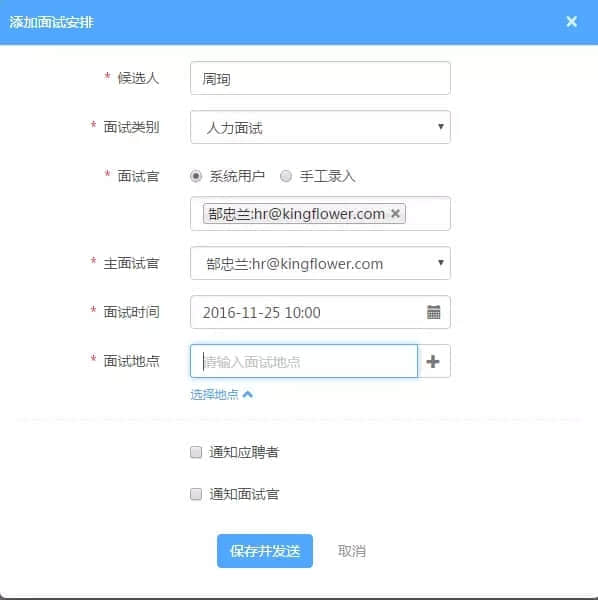
Task: Collapse the 选择地点 chevron arrow
Action: click(x=248, y=394)
